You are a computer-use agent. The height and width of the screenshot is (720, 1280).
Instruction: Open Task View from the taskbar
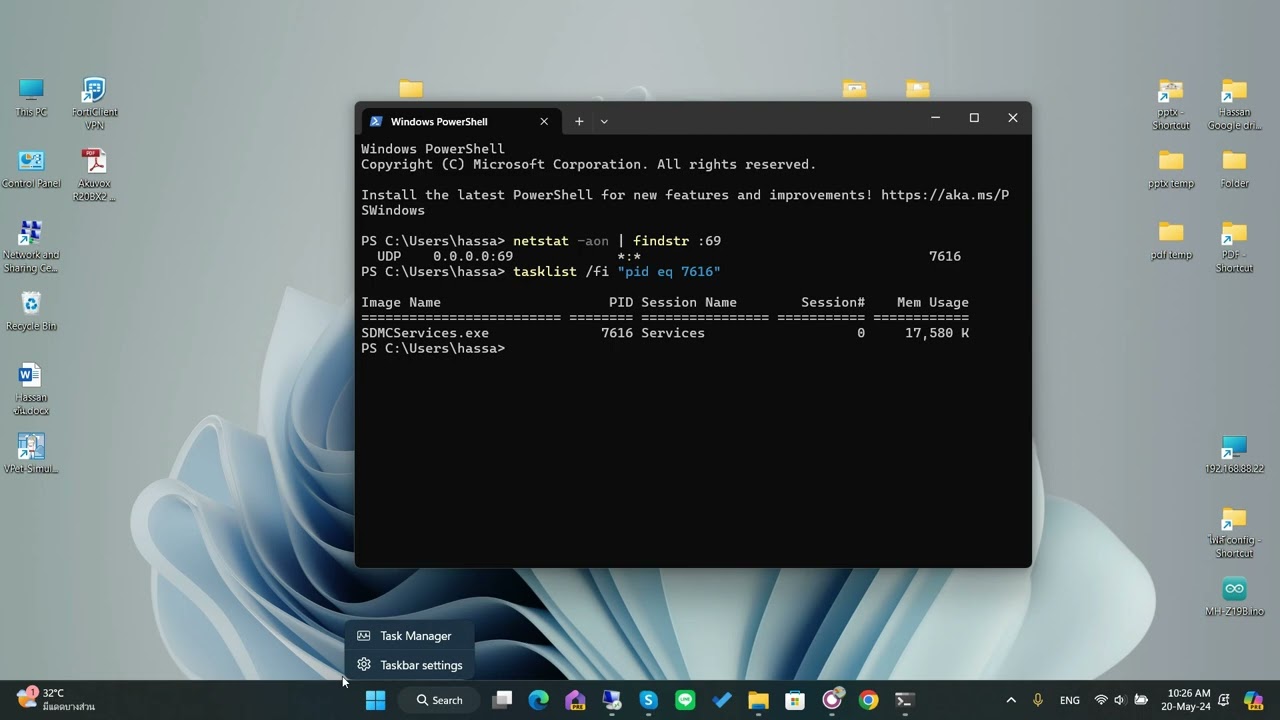(x=502, y=700)
